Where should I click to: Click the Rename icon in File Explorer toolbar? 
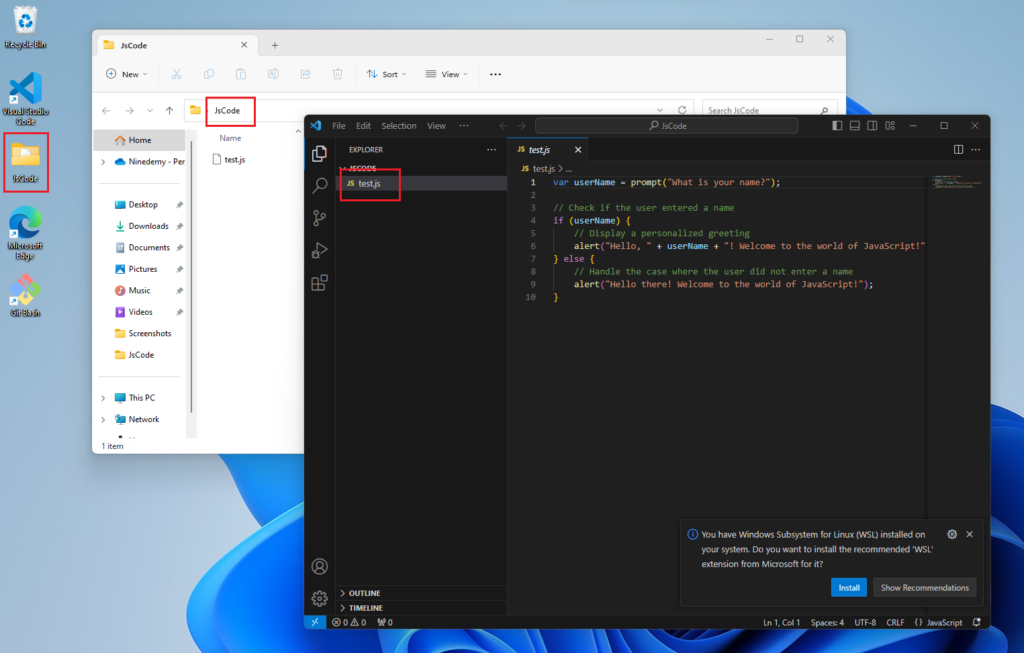(x=273, y=74)
